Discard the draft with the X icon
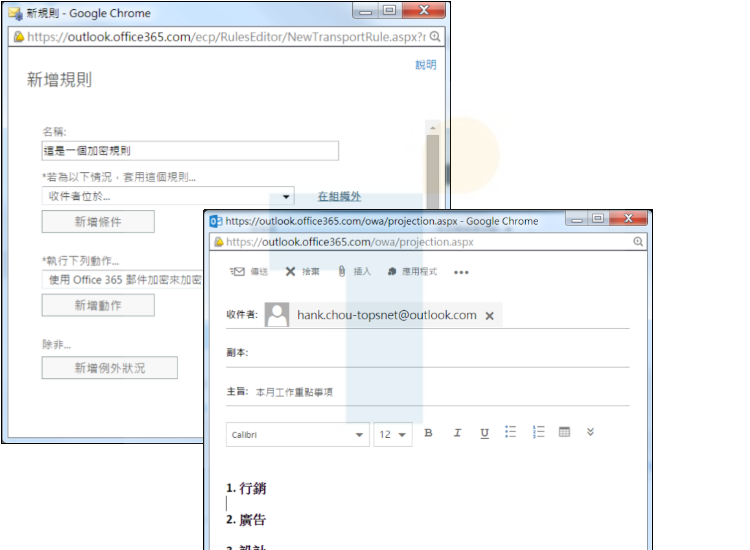Viewport: 750px width, 550px height. coord(290,272)
